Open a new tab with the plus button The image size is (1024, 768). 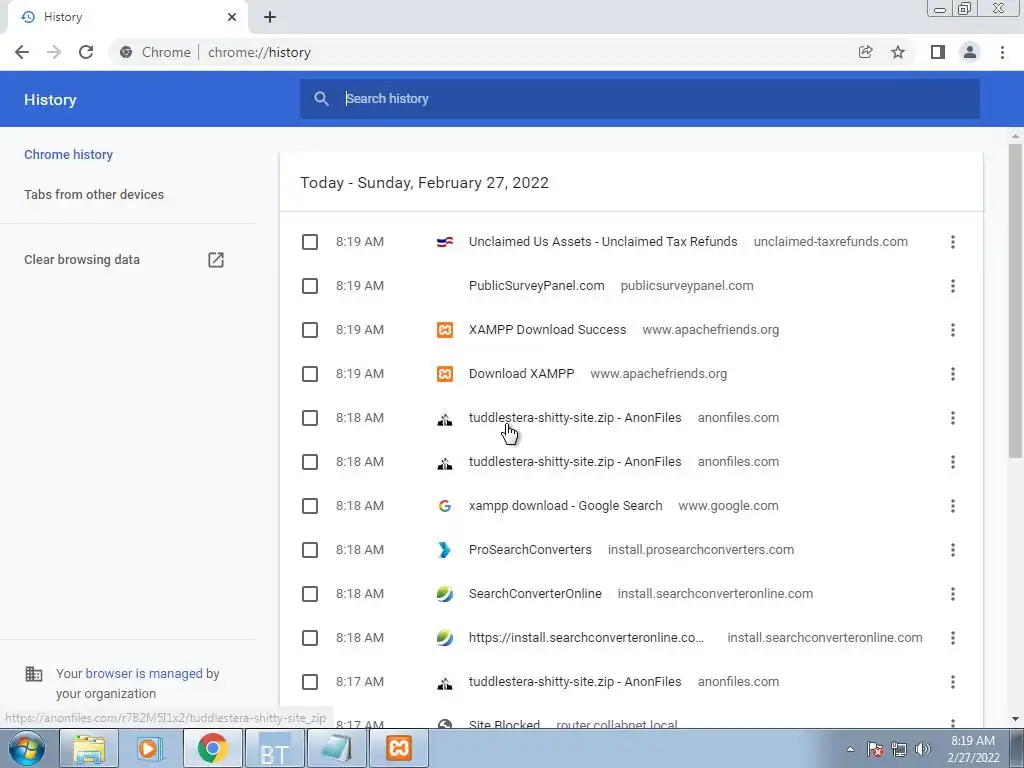[270, 17]
